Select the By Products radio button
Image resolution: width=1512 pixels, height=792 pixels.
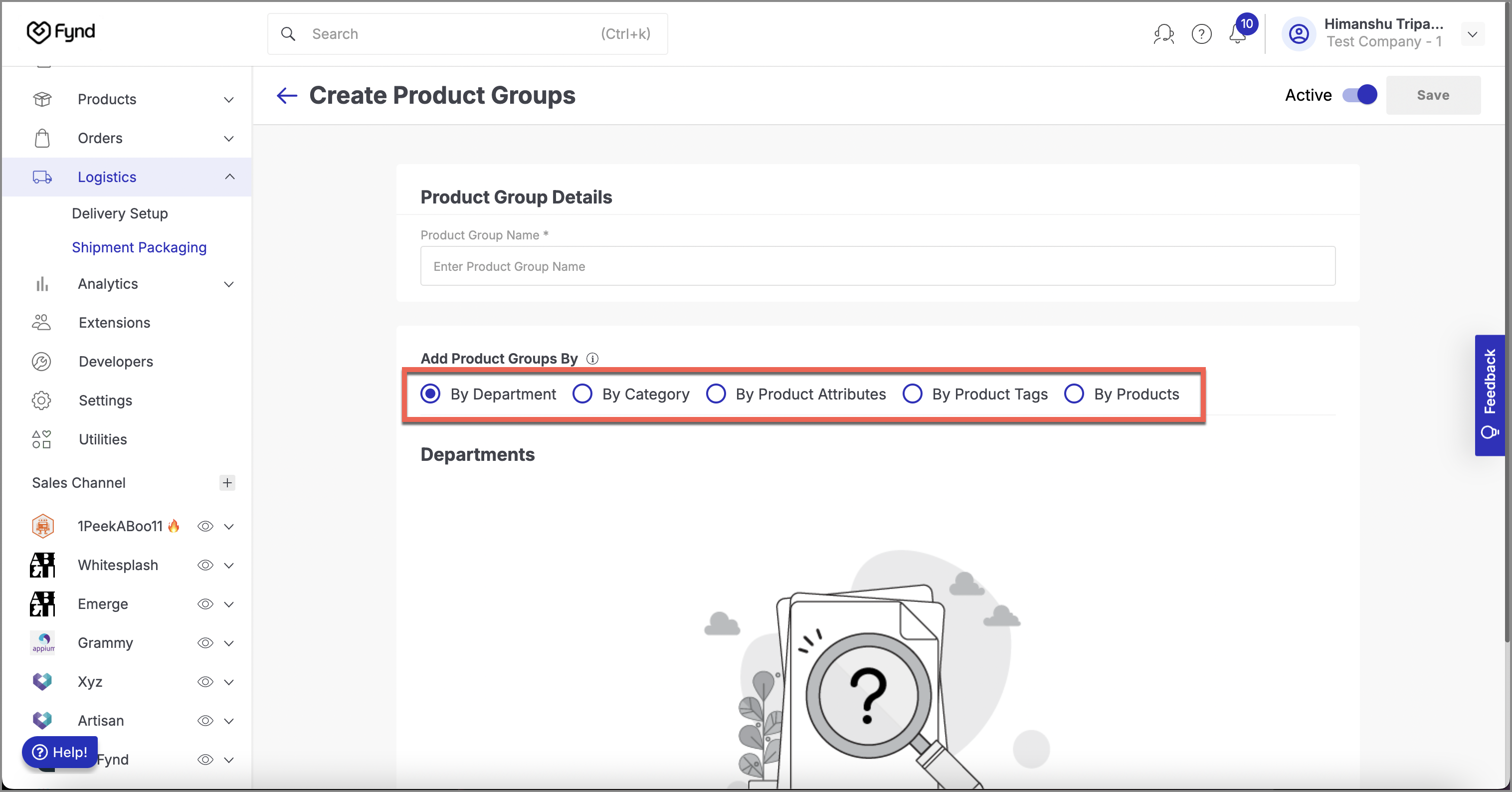click(x=1074, y=394)
